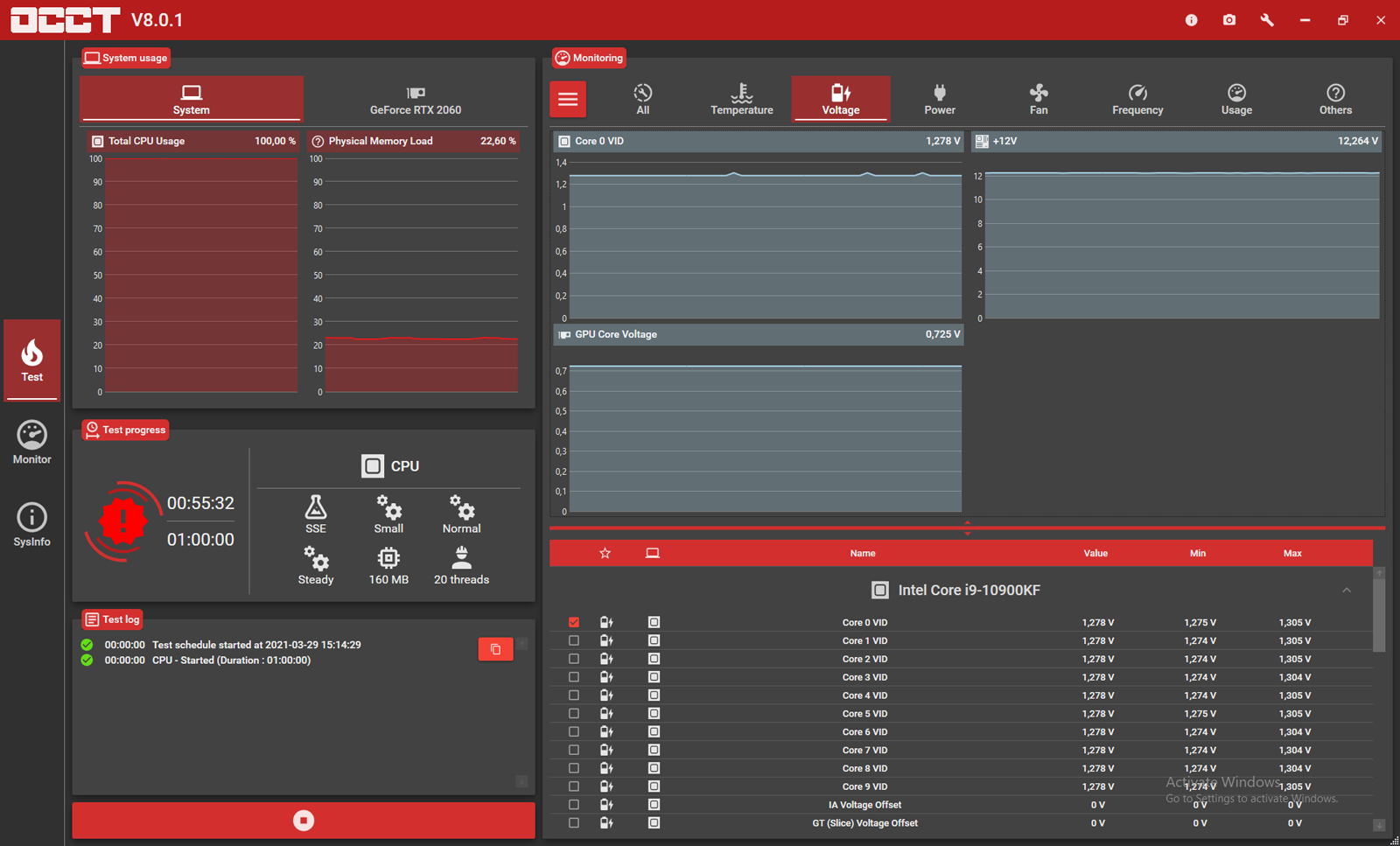Select the Core 7 VID row name
Viewport: 1400px width, 846px height.
(x=864, y=750)
